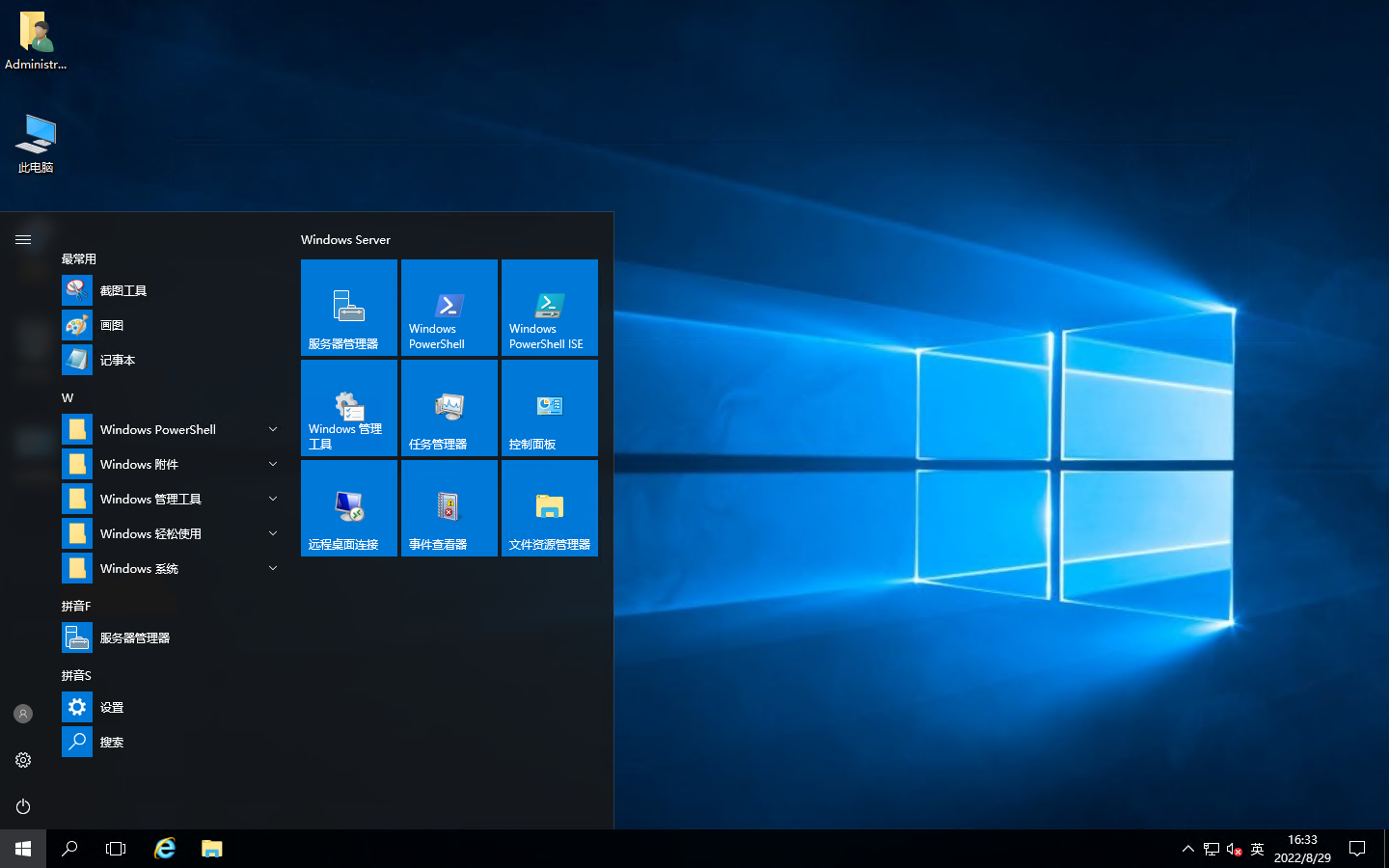Select the 此电脑 desktop icon
Viewport: 1389px width, 868px height.
tap(36, 143)
